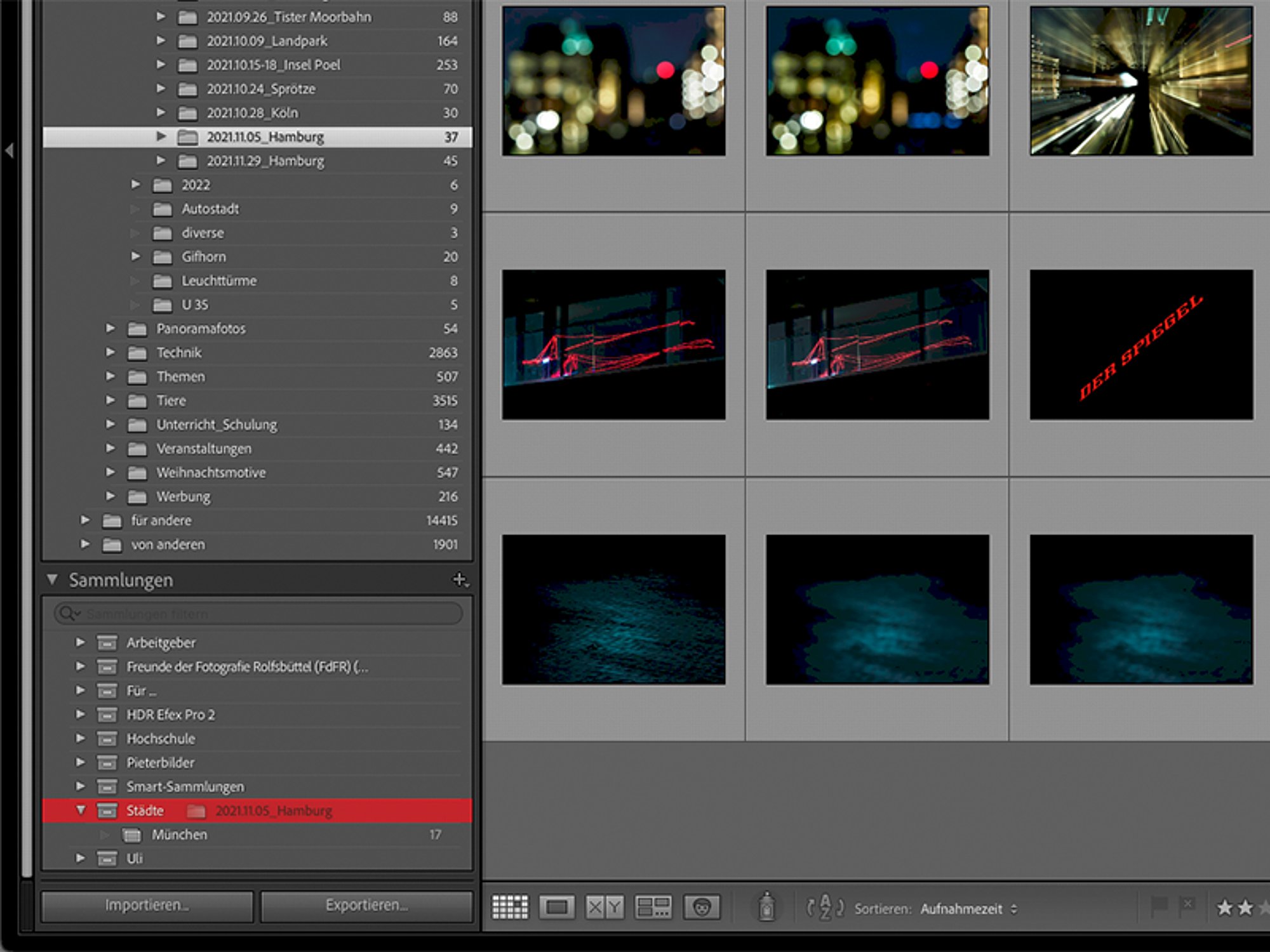Image resolution: width=1270 pixels, height=952 pixels.
Task: Select the 2021.10.15-18_Insel Poel folder
Action: pyautogui.click(x=257, y=65)
